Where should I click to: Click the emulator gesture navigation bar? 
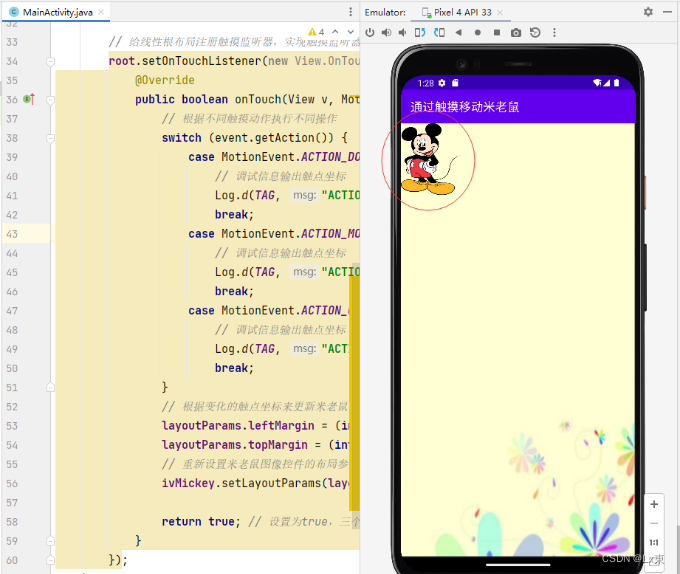pos(518,565)
